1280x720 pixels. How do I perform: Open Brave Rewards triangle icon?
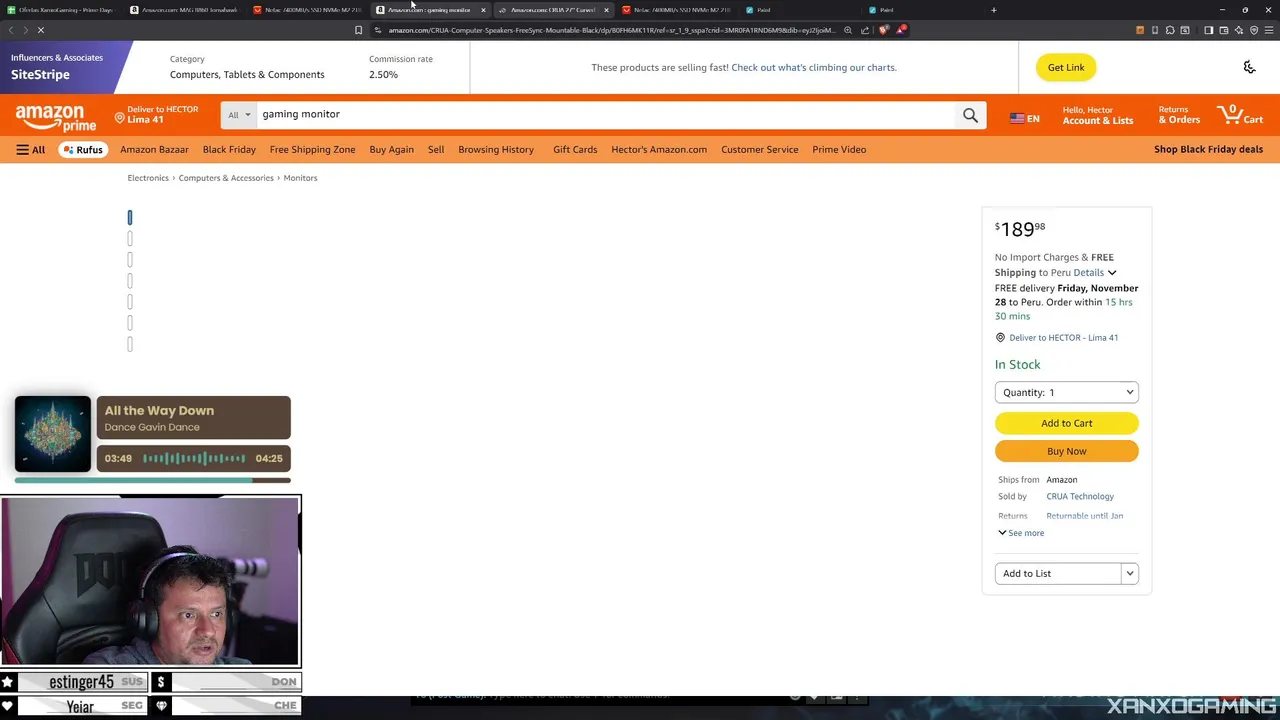900,30
